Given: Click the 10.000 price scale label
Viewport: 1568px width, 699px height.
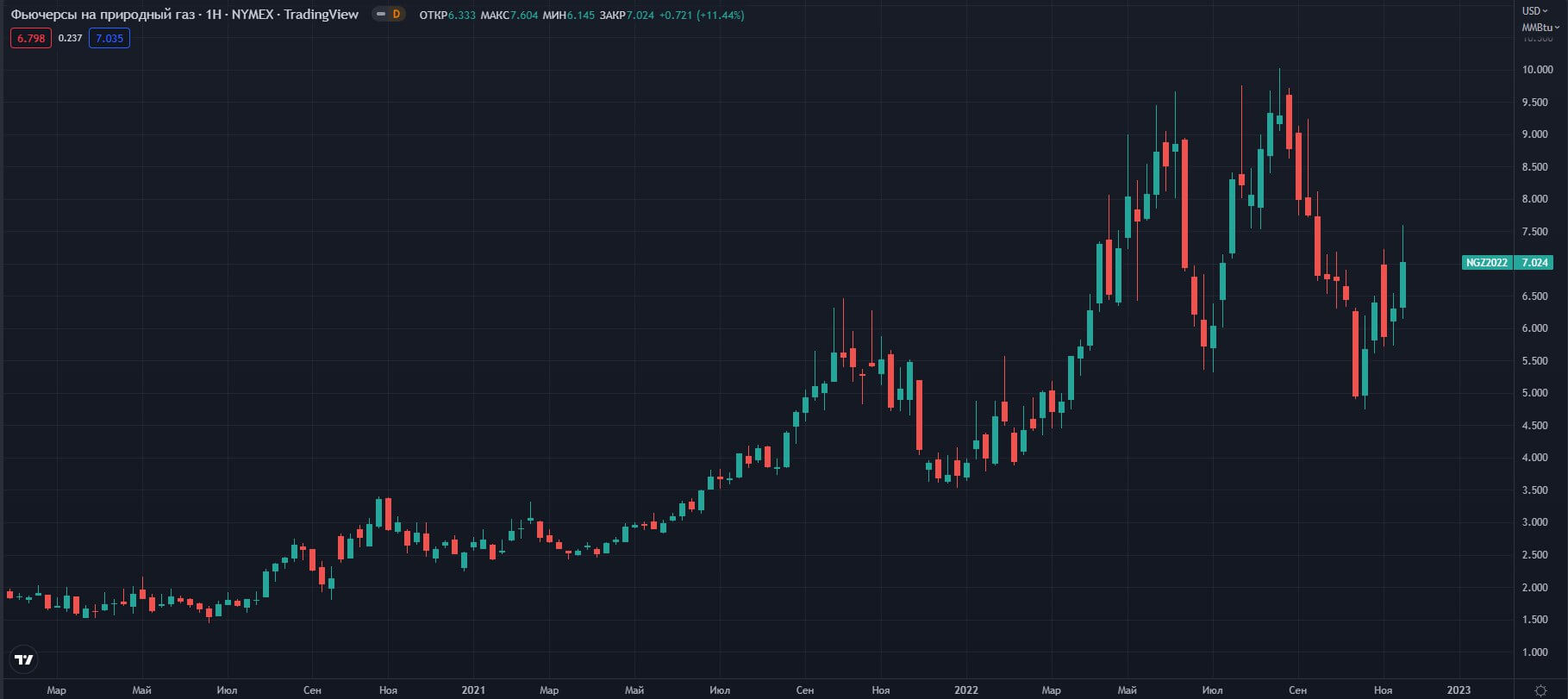Looking at the screenshot, I should coord(1538,70).
